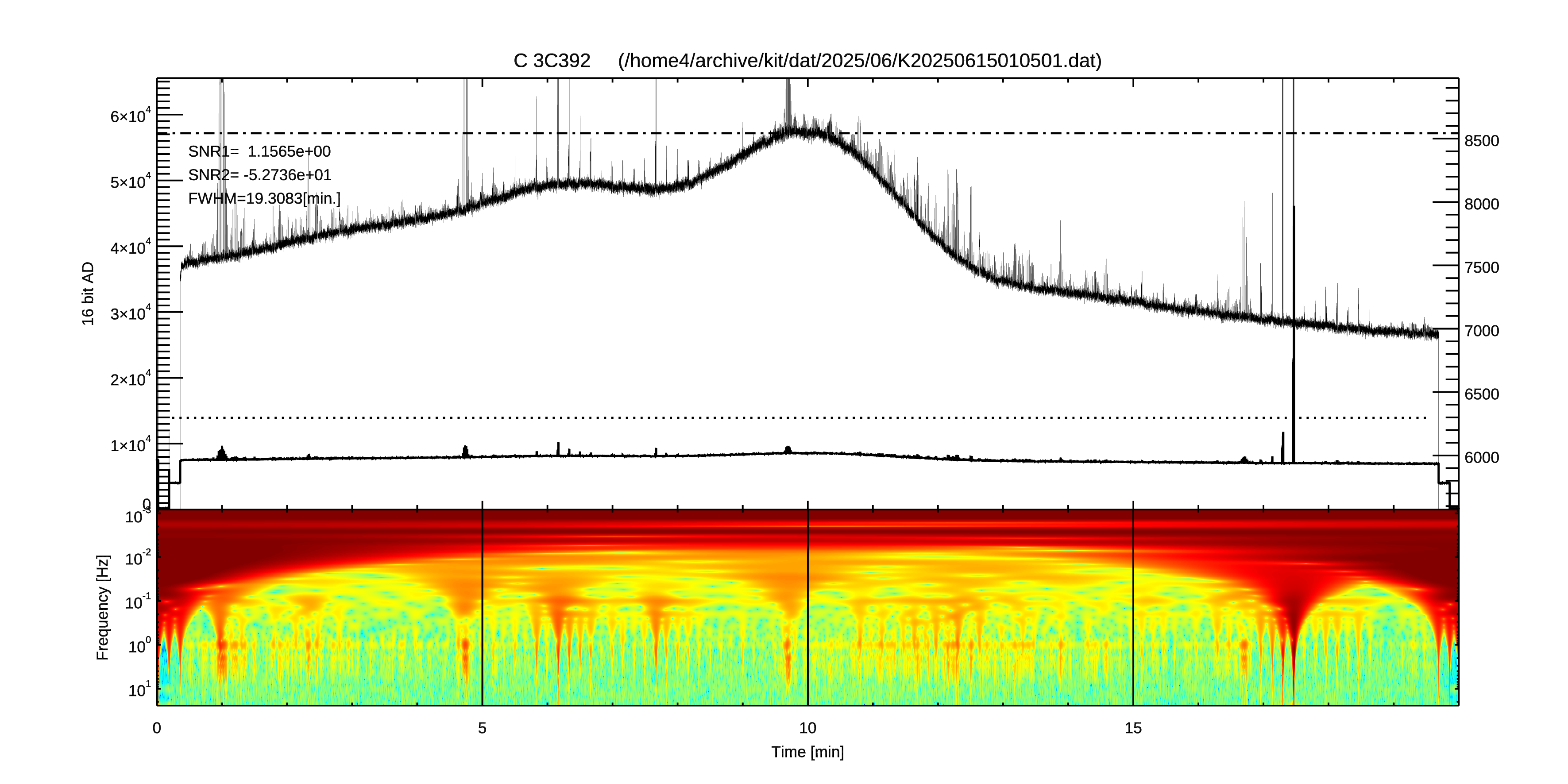This screenshot has height=784, width=1568.
Task: Click the 'Time [min]' axis label
Action: (x=807, y=753)
